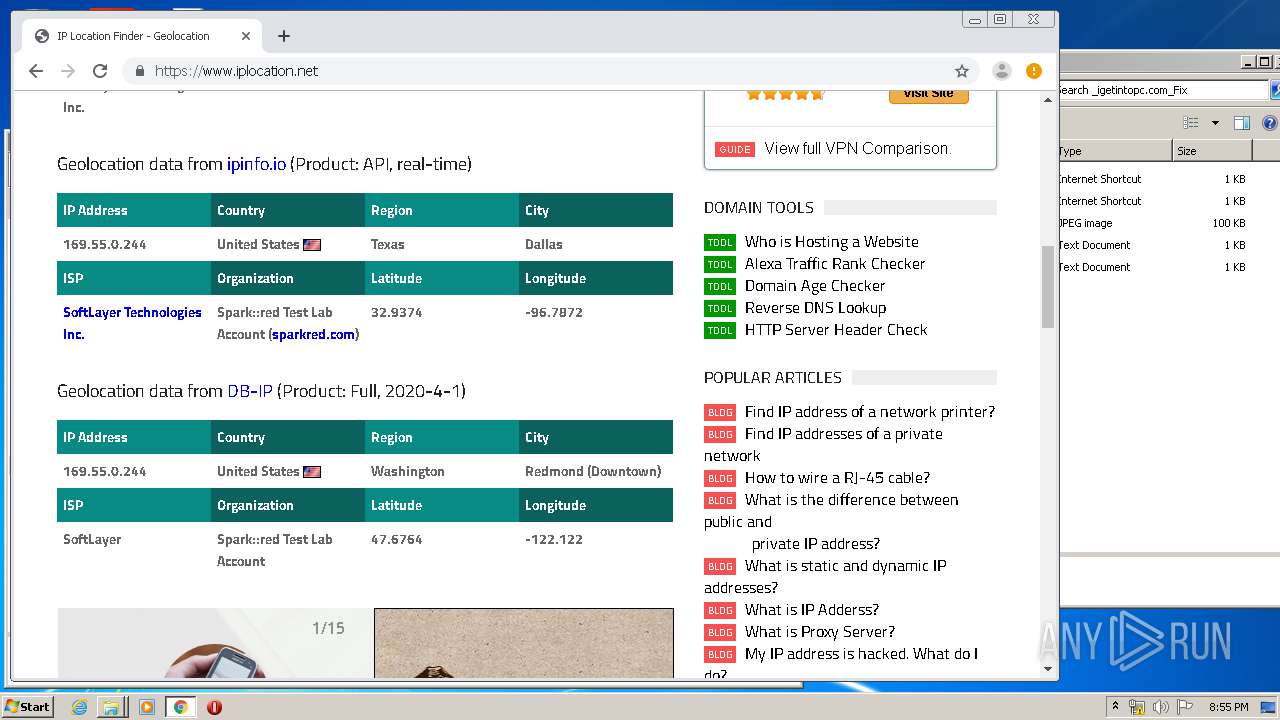The width and height of the screenshot is (1280, 720).
Task: Open the media player taskbar icon
Action: coord(147,707)
